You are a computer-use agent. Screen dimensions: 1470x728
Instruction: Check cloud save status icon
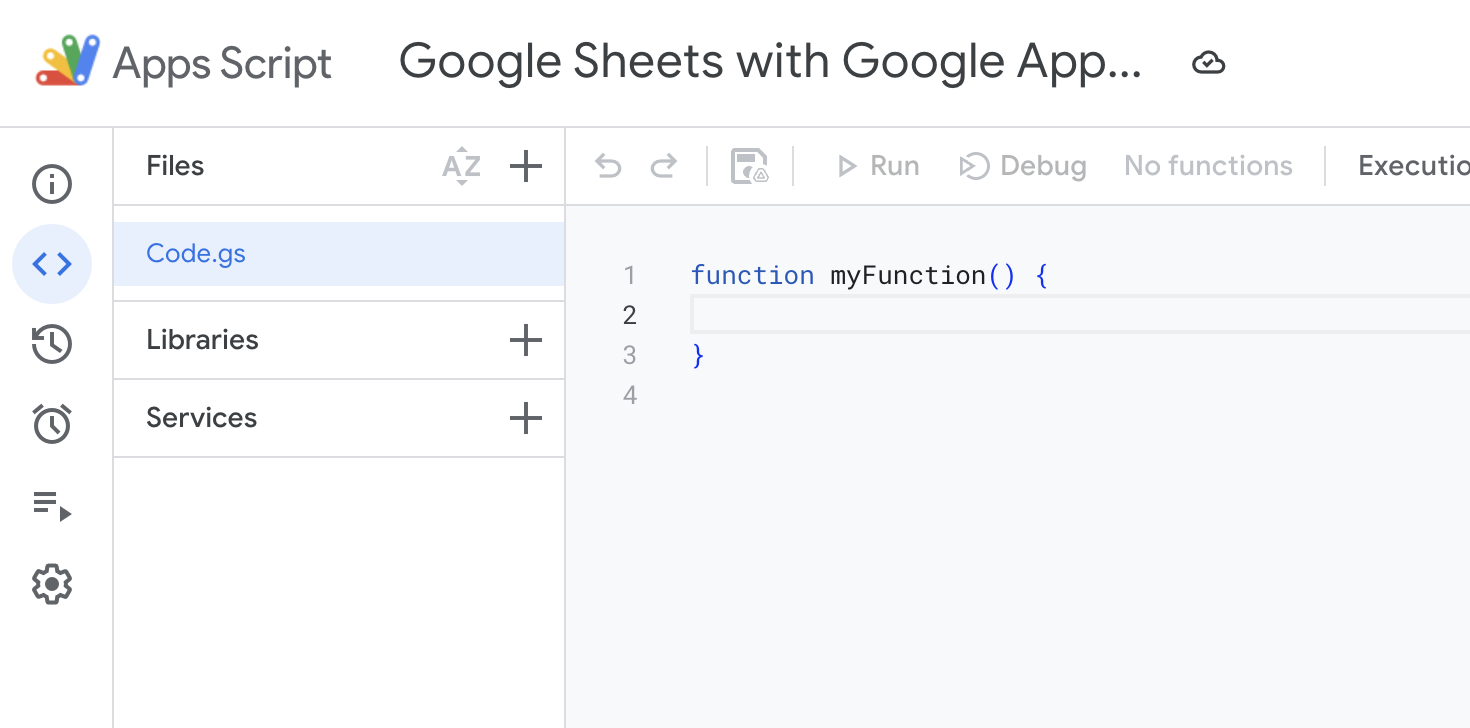[x=1209, y=64]
